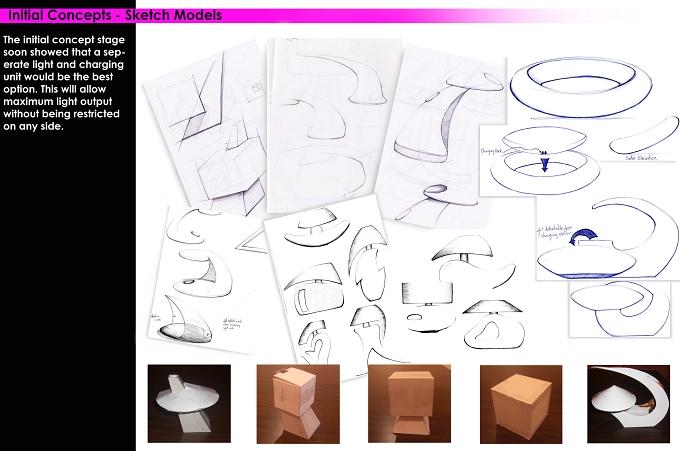This screenshot has height=452, width=680.
Task: Open the white crescent cone model photo
Action: pyautogui.click(x=628, y=404)
